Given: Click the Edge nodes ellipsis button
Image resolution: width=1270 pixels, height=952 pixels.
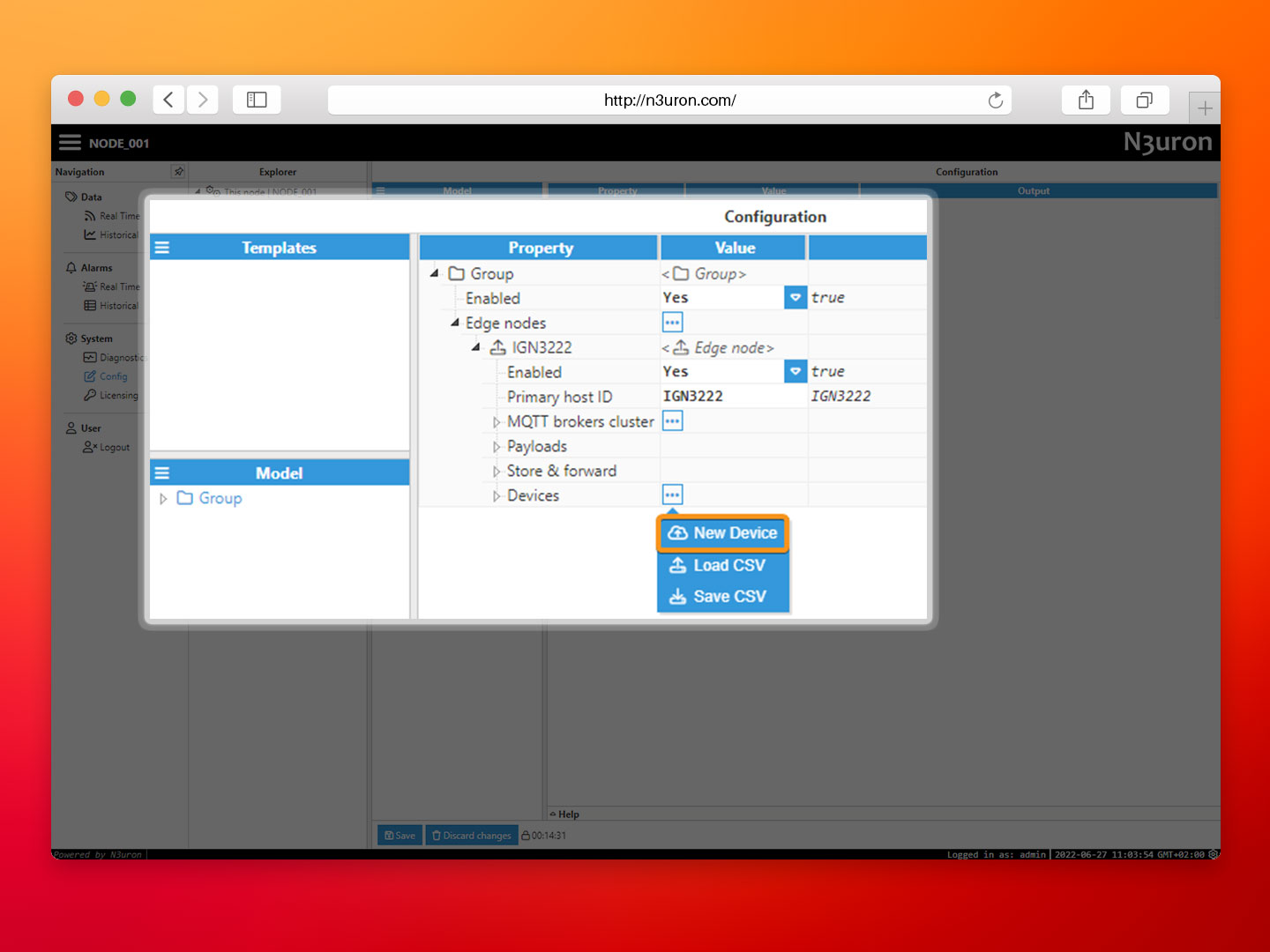Looking at the screenshot, I should point(672,323).
